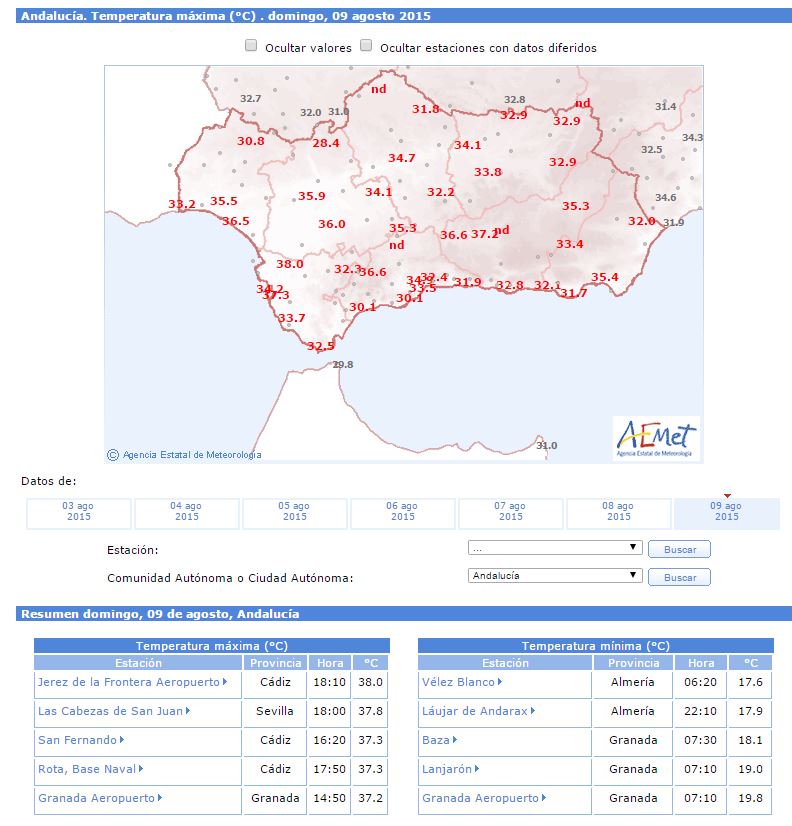This screenshot has width=792, height=826.
Task: Click the arrow icon next to Baza
Action: pyautogui.click(x=455, y=740)
